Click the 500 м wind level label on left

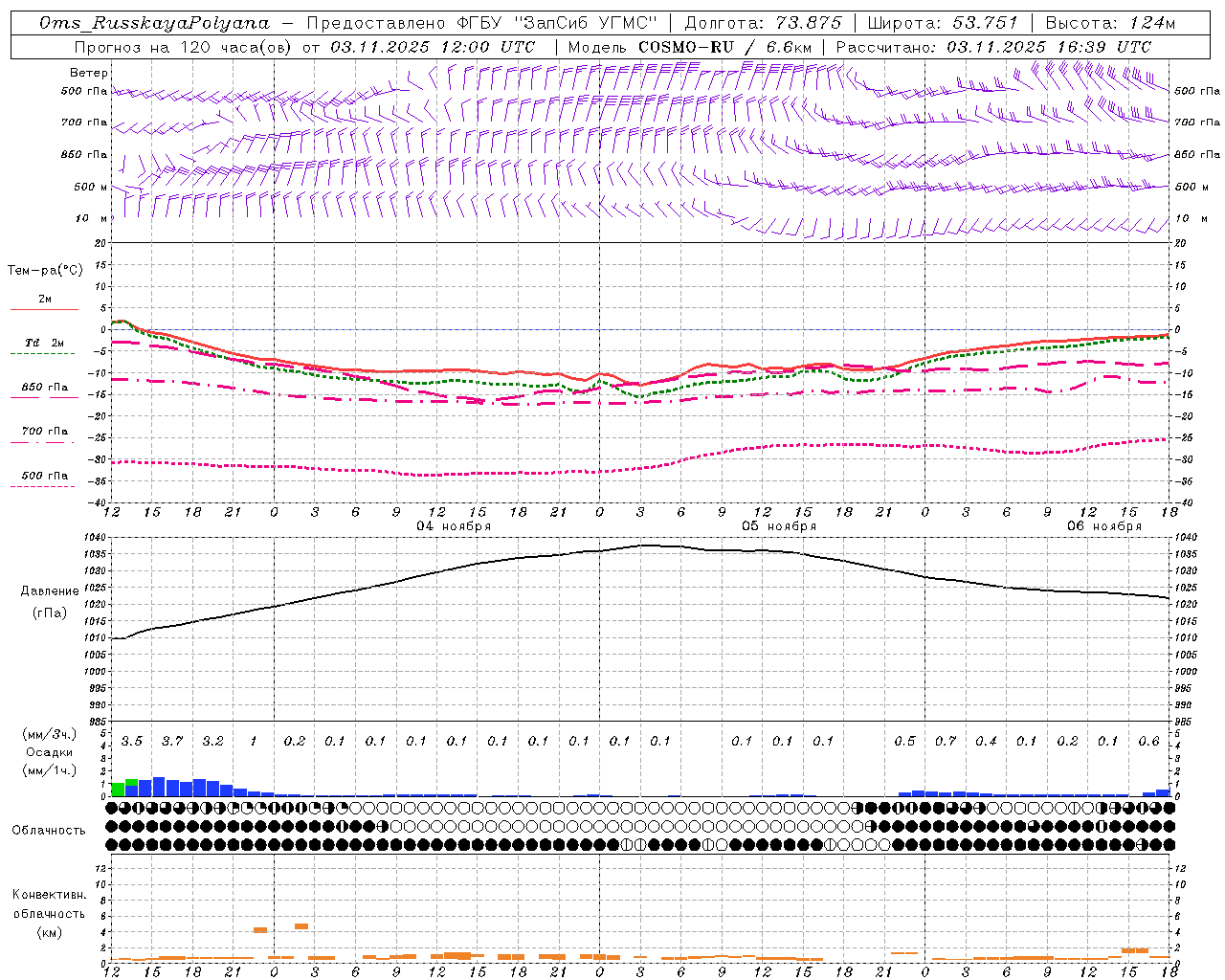tap(91, 188)
